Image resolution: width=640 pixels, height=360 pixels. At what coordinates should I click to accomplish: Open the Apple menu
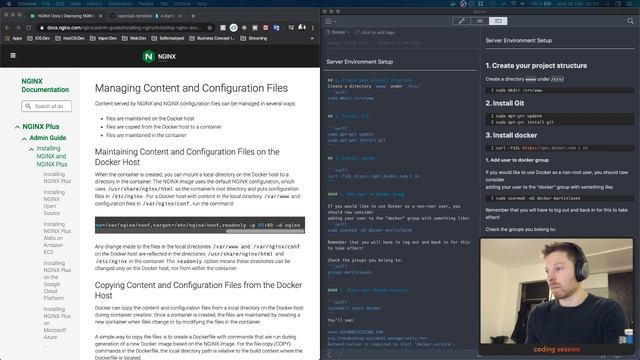pyautogui.click(x=9, y=4)
